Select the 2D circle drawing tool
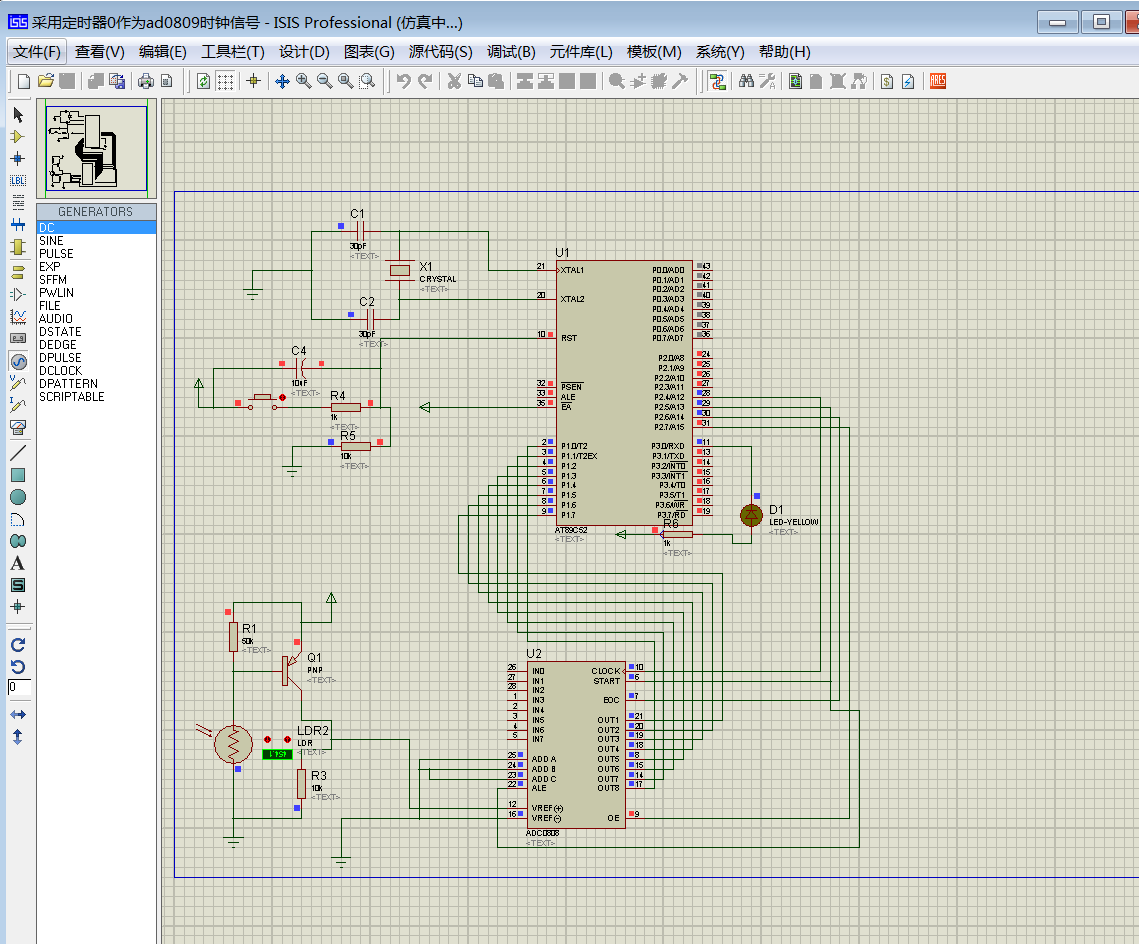Viewport: 1139px width, 944px height. (18, 497)
